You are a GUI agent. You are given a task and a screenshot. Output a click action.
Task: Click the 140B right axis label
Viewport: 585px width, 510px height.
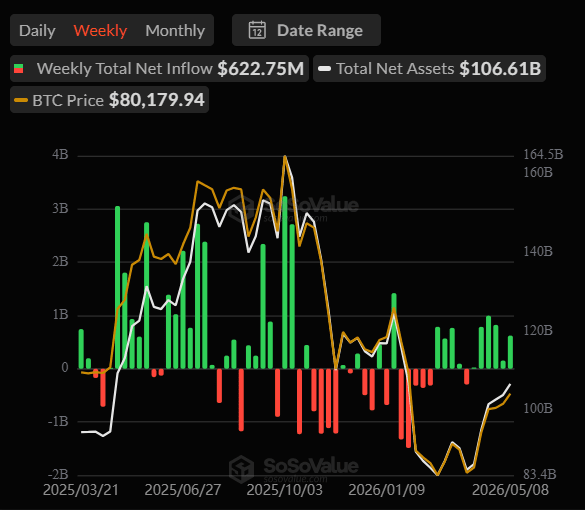pos(538,251)
